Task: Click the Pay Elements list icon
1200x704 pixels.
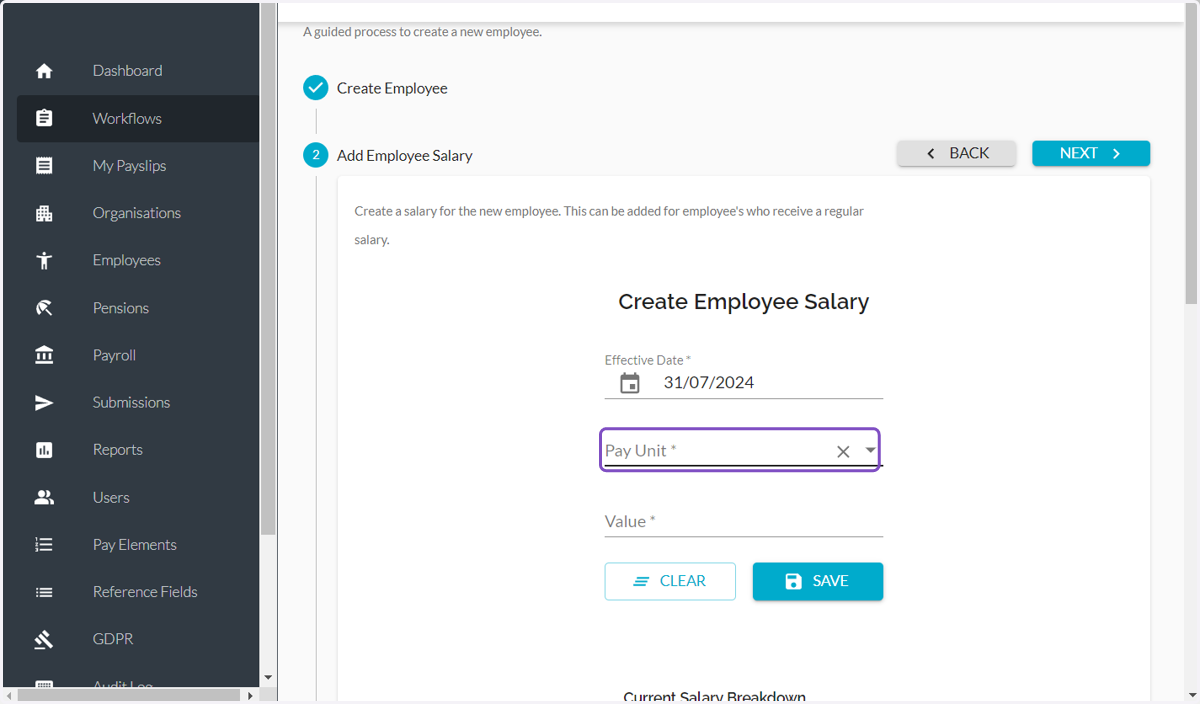Action: [x=44, y=544]
